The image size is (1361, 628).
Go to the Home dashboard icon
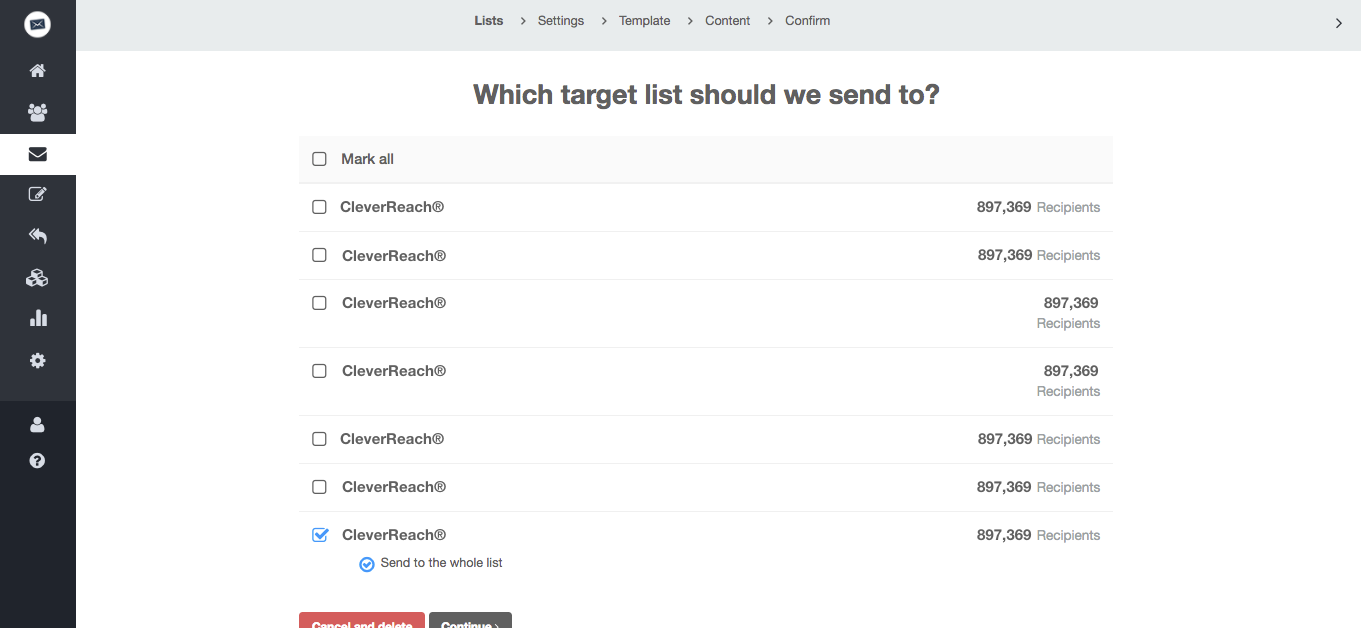pyautogui.click(x=37, y=71)
